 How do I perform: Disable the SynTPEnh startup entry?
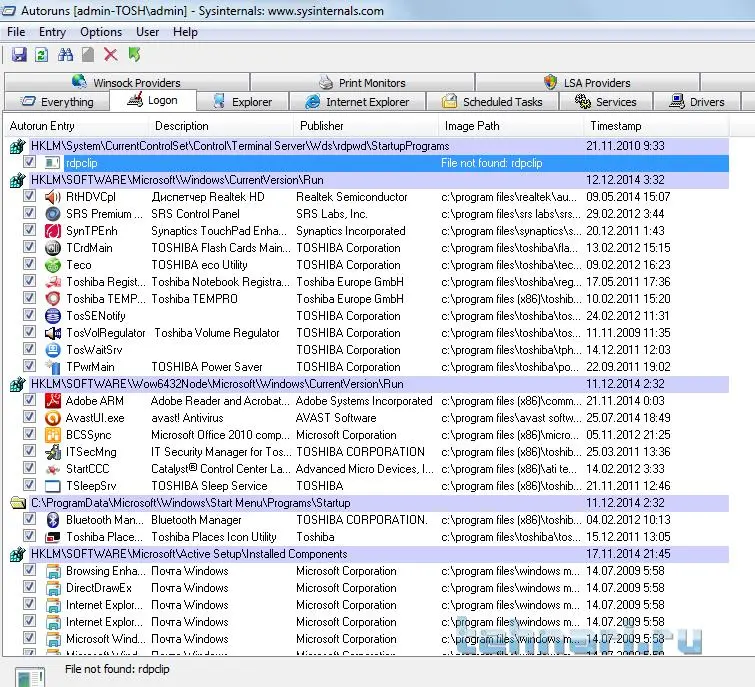[x=30, y=231]
